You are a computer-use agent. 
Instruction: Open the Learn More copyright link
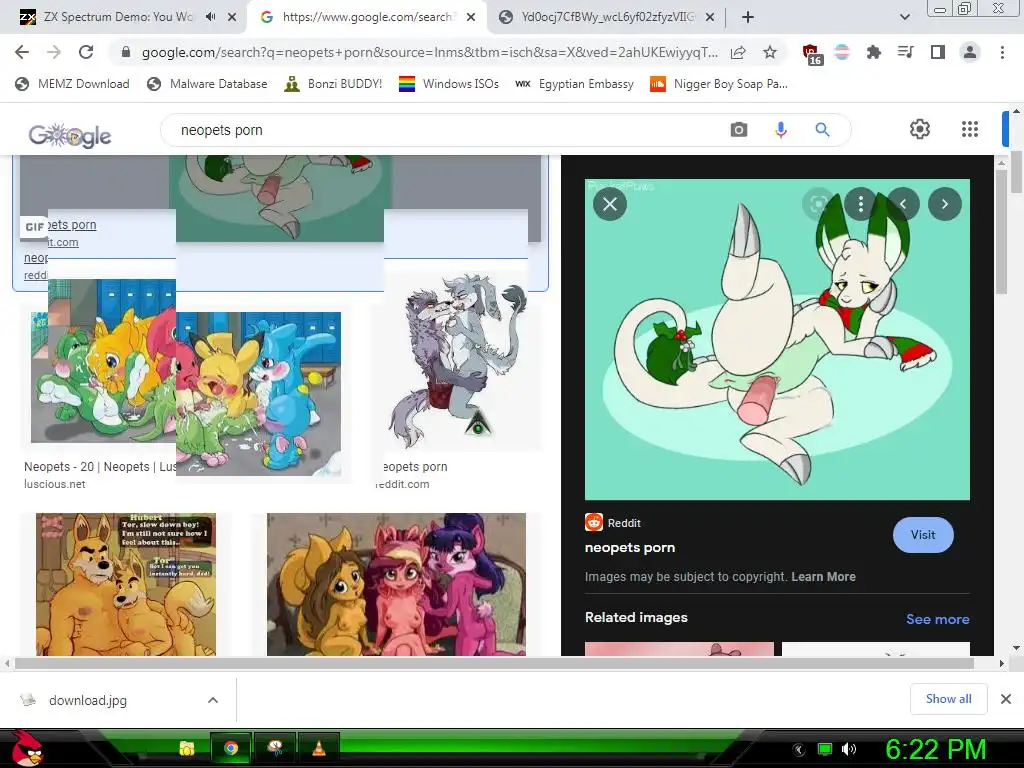[824, 577]
